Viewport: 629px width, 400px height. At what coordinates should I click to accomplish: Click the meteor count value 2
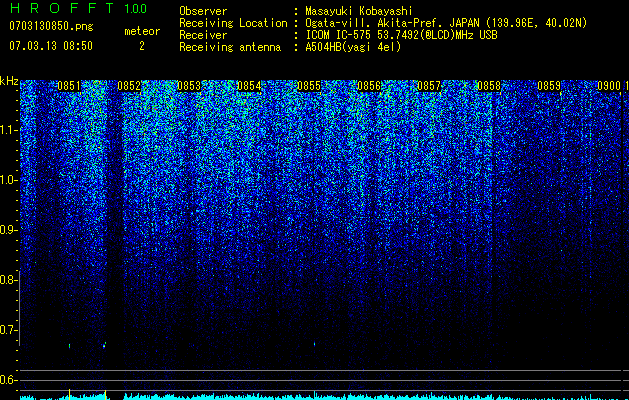coord(142,46)
